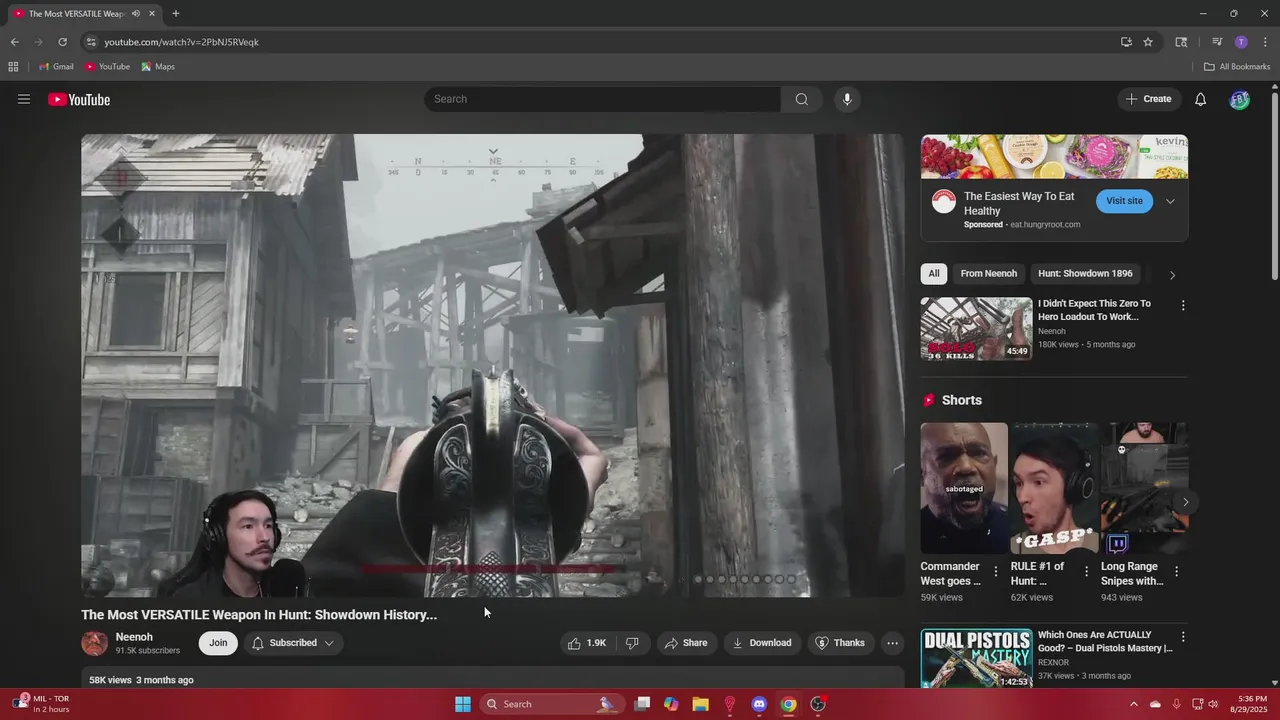Send Thanks to the creator
This screenshot has width=1280, height=720.
click(x=839, y=643)
